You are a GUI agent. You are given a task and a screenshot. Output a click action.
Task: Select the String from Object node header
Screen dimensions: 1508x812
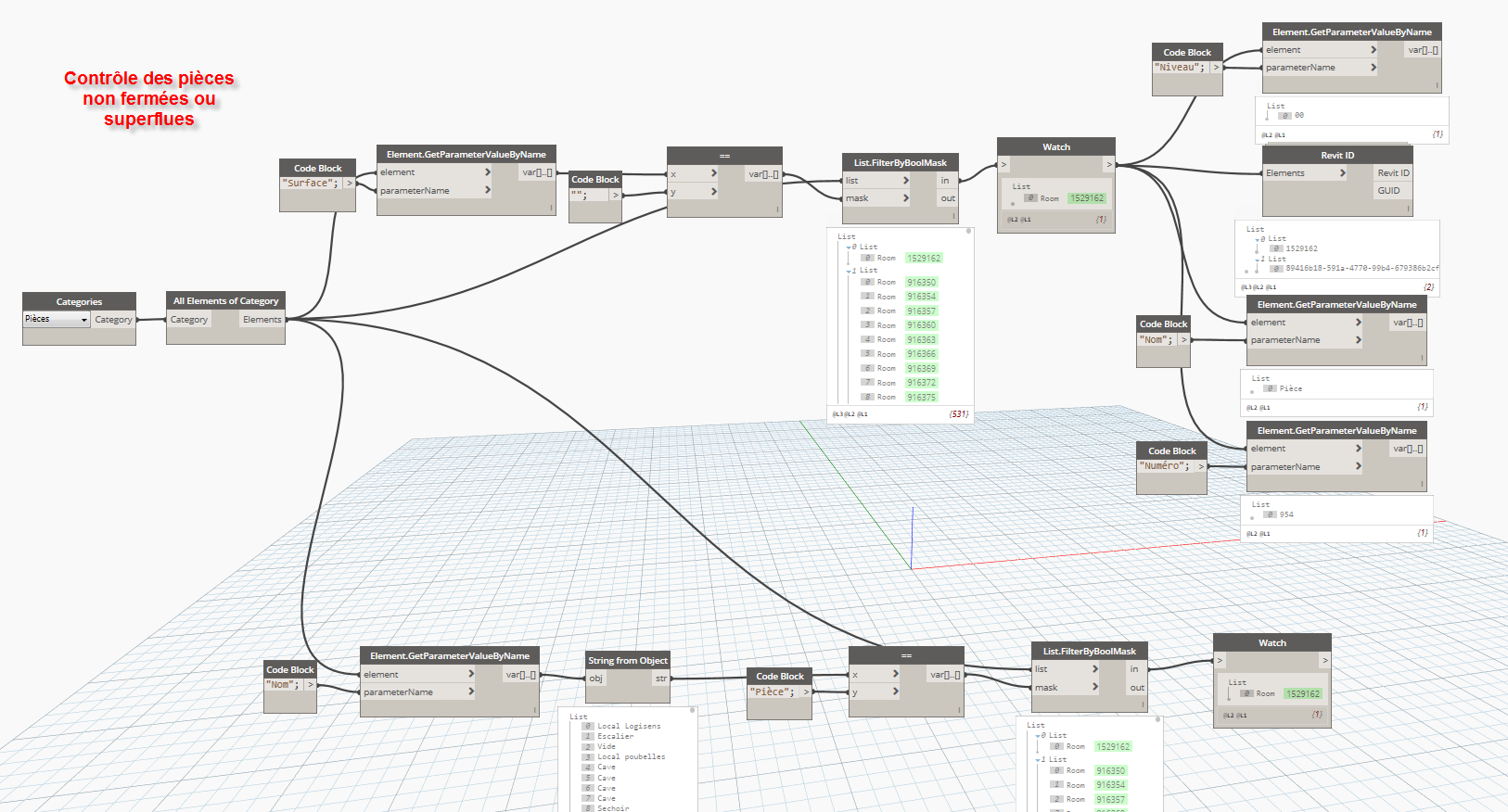coord(627,660)
